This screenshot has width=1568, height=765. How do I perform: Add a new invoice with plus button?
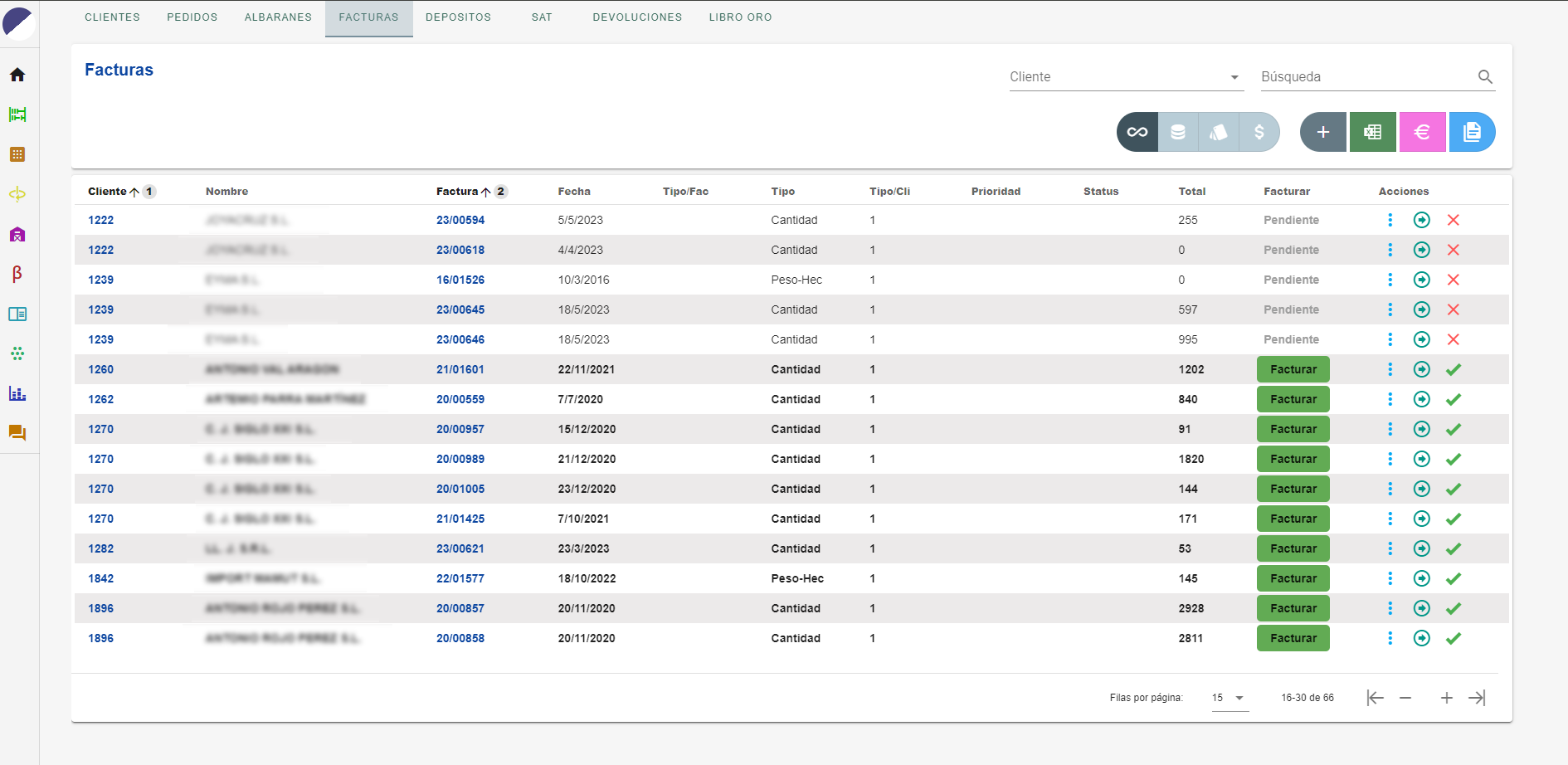tap(1323, 132)
